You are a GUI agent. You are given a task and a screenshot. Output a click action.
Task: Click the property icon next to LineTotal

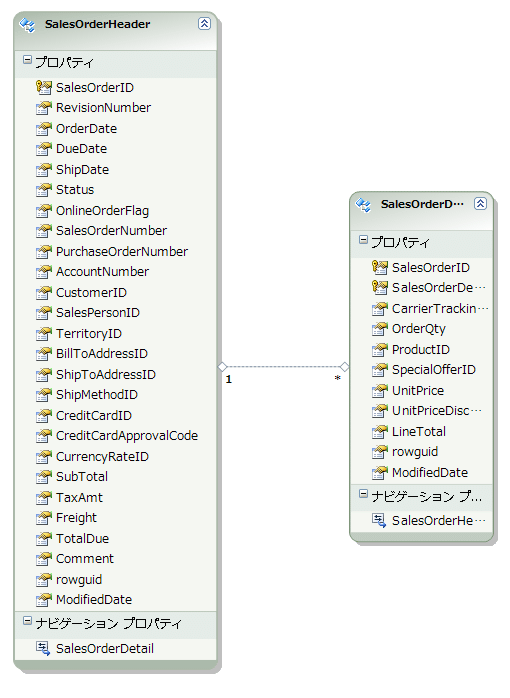[380, 431]
